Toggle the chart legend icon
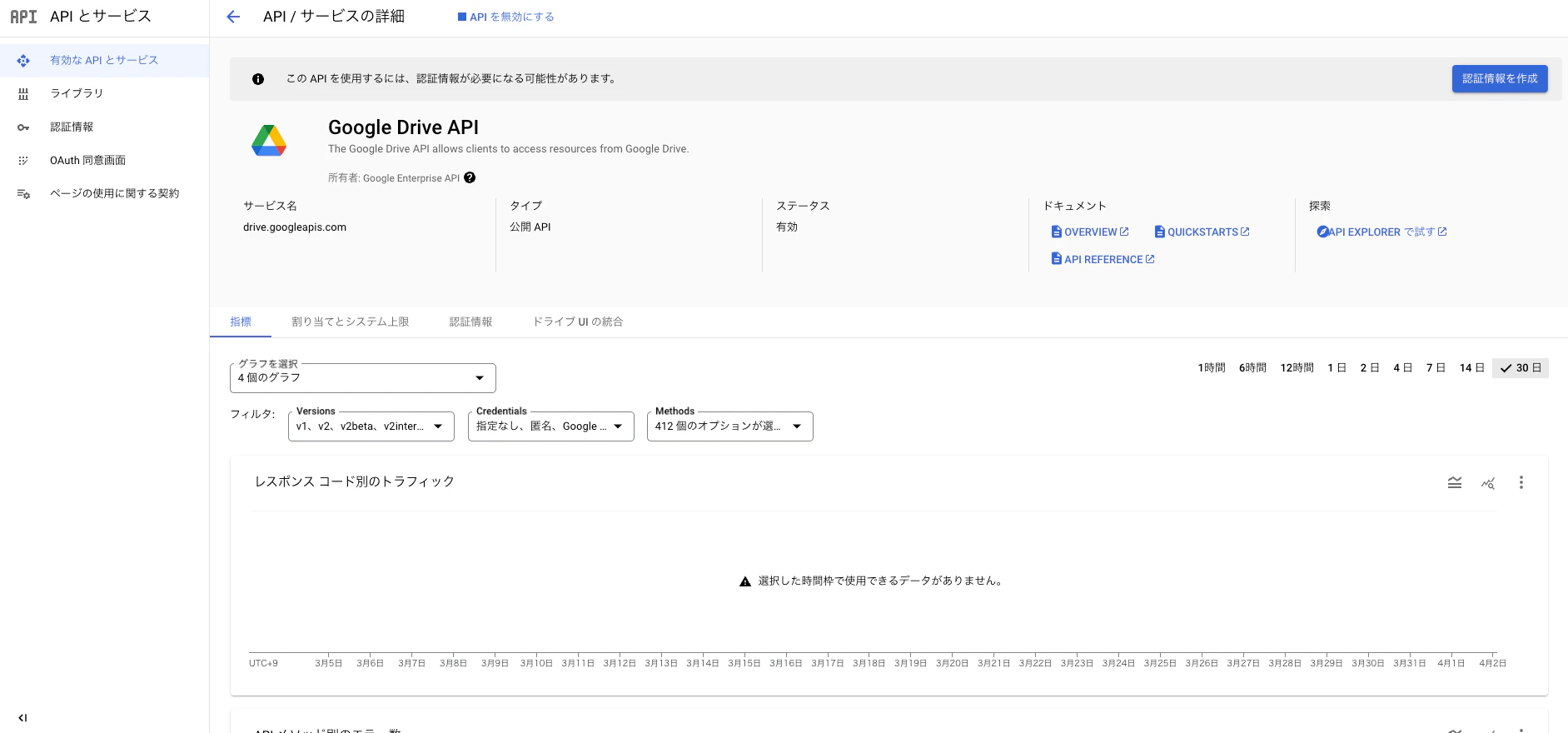Image resolution: width=1568 pixels, height=733 pixels. tap(1455, 482)
